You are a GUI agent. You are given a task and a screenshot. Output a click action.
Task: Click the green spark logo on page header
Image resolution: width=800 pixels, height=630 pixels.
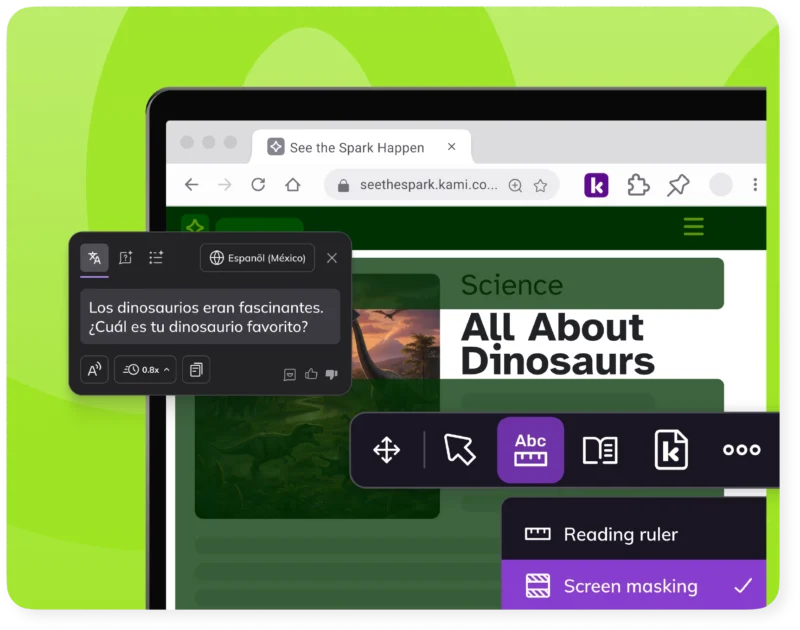tap(195, 225)
